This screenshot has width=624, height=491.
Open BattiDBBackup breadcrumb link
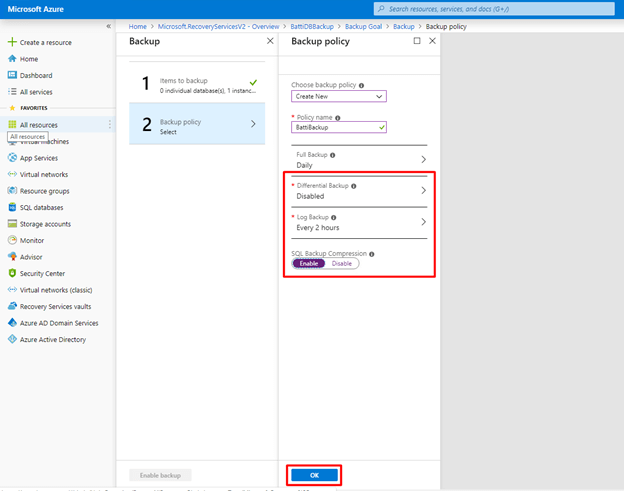tap(312, 26)
